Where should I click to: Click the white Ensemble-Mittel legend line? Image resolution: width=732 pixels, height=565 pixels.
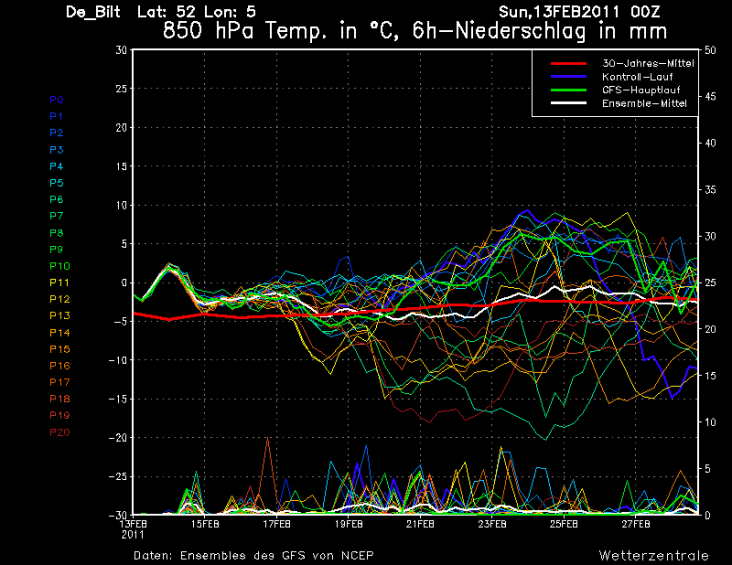point(568,103)
